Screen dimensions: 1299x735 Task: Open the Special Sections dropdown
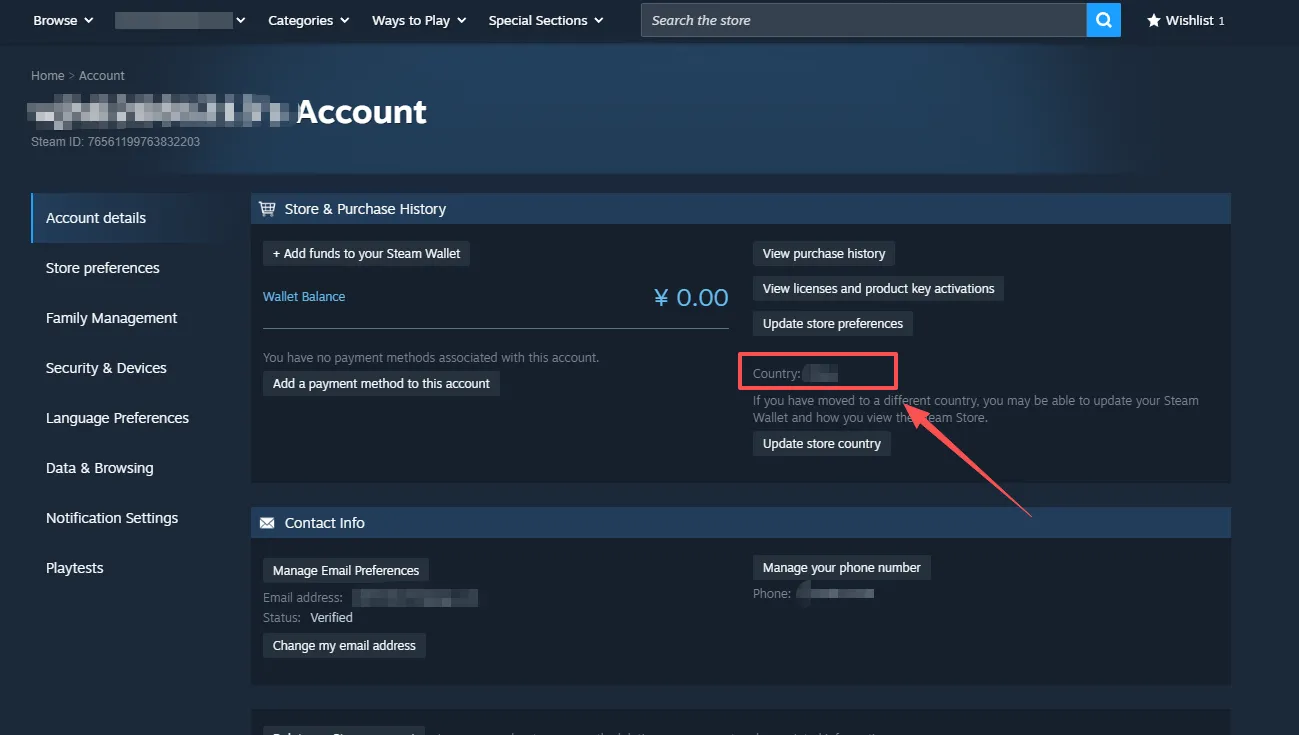pos(546,20)
